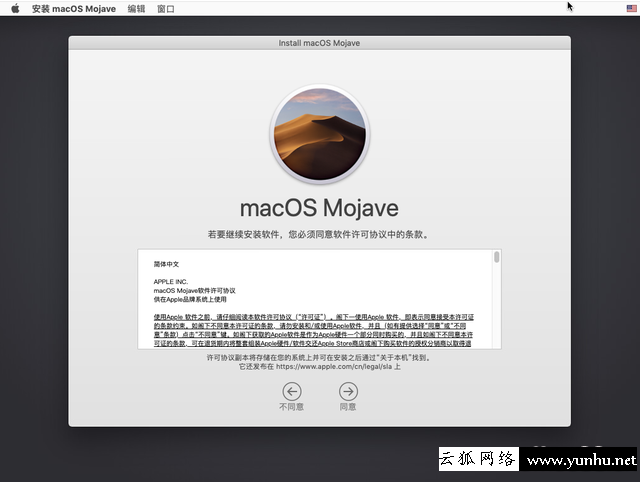The image size is (640, 482).
Task: Click the first underlined license paragraph
Action: (x=313, y=330)
